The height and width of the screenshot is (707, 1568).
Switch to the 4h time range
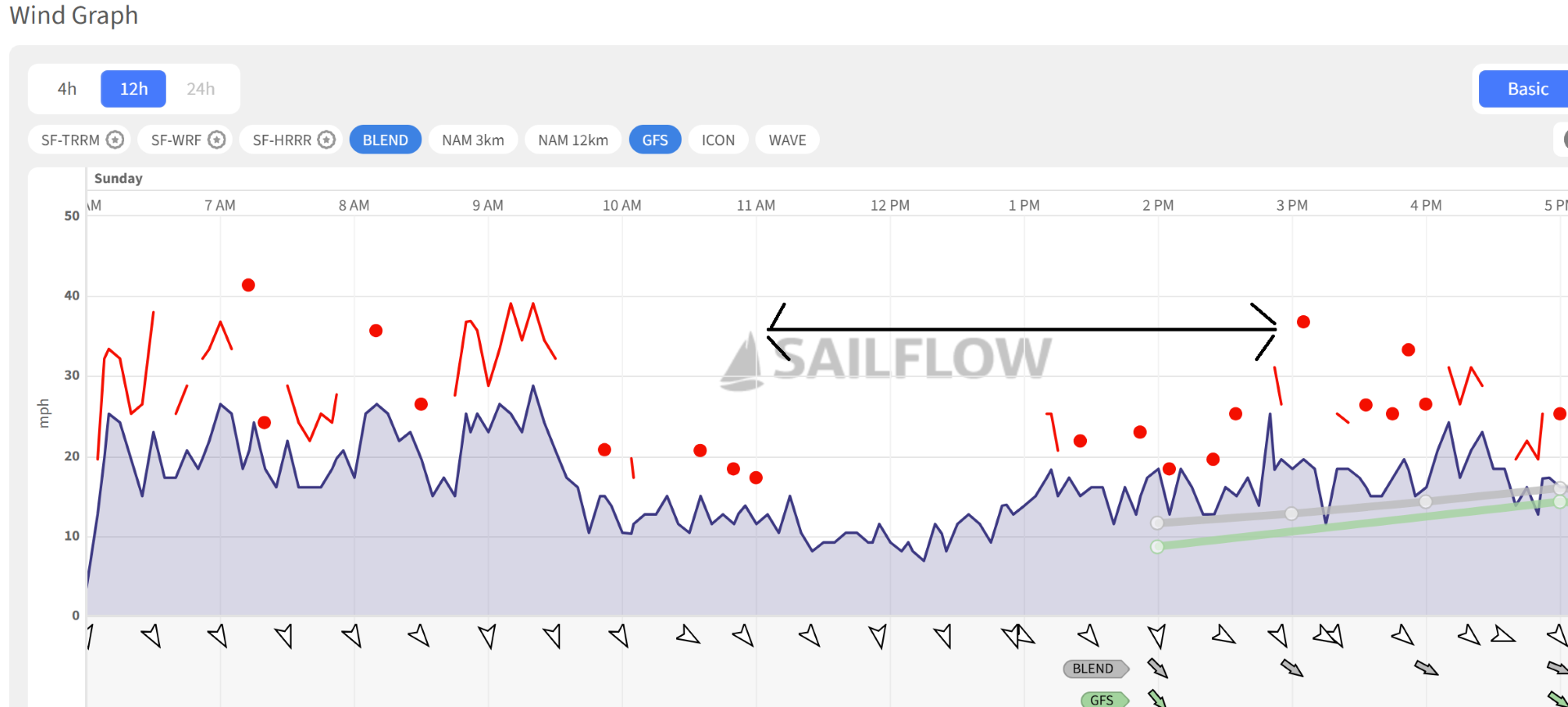click(x=67, y=89)
